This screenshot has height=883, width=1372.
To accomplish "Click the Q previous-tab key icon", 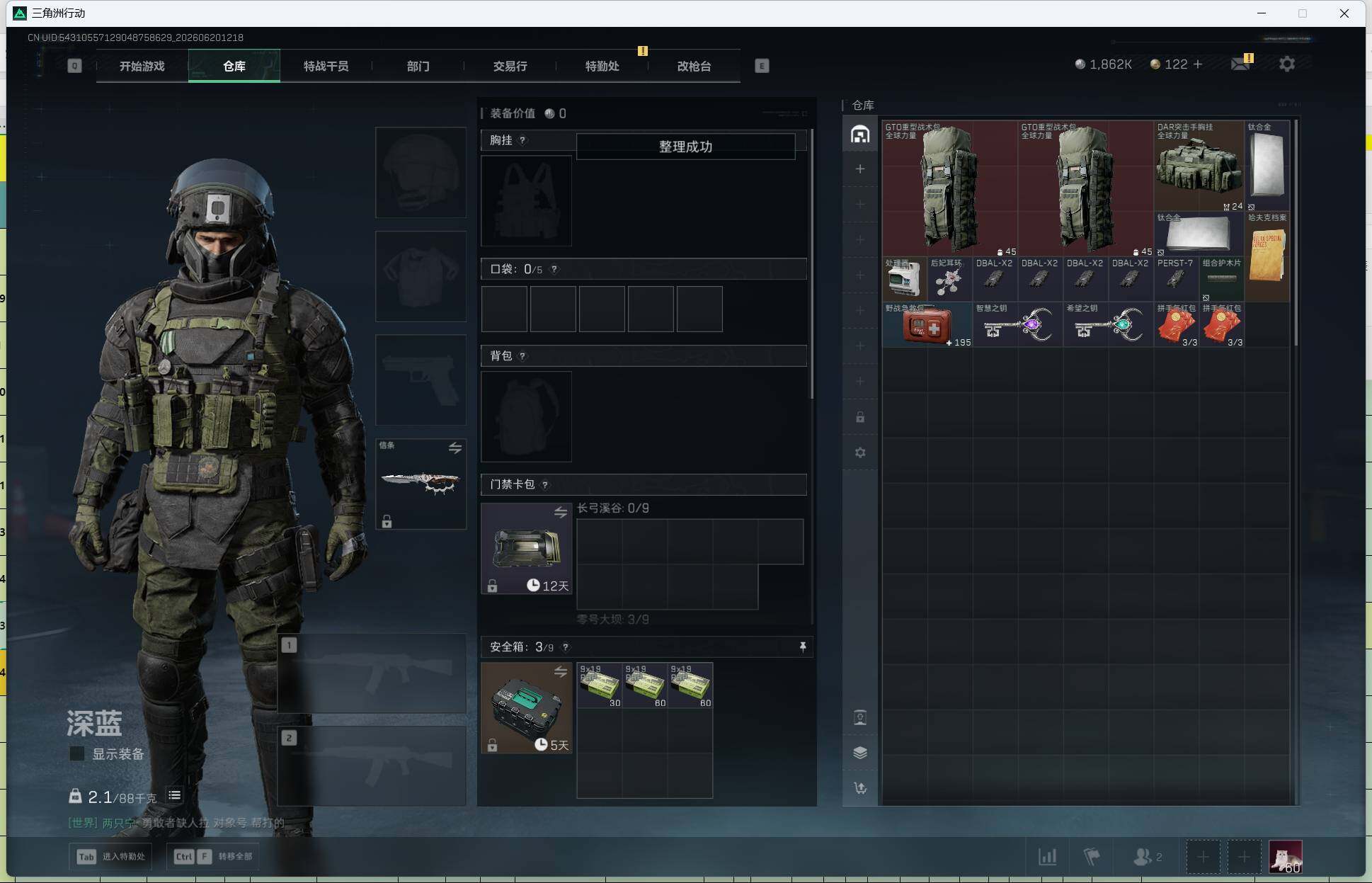I will [x=74, y=66].
